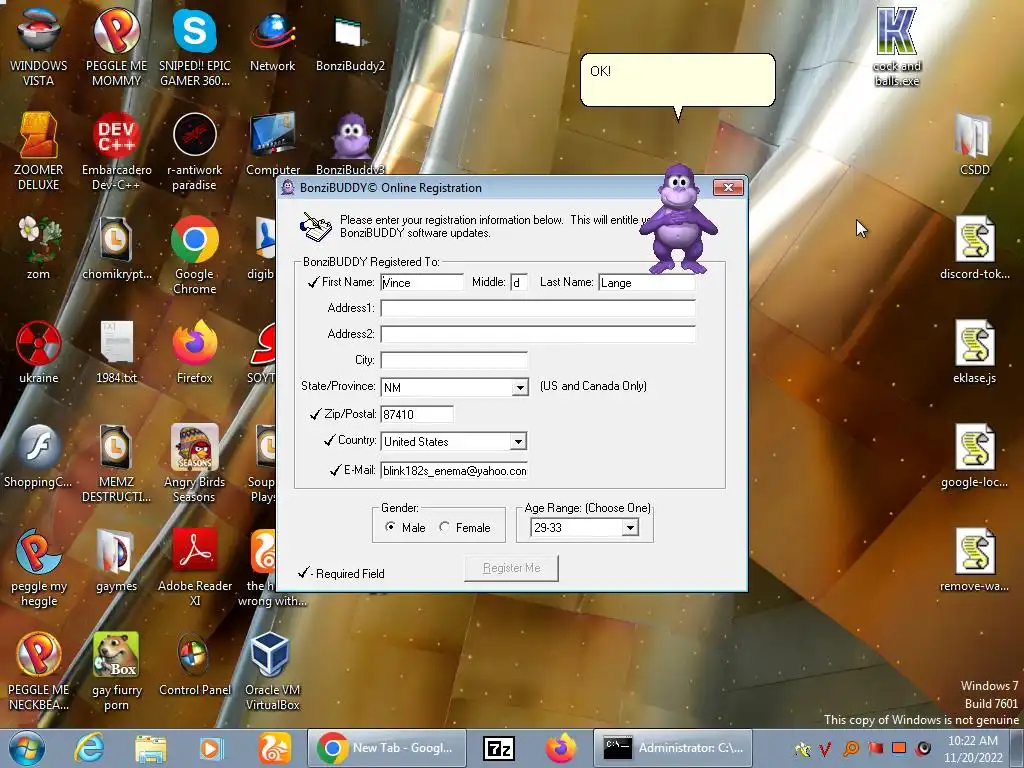Open the ZOOMER DELUXE icon
This screenshot has height=768, width=1024.
click(39, 150)
